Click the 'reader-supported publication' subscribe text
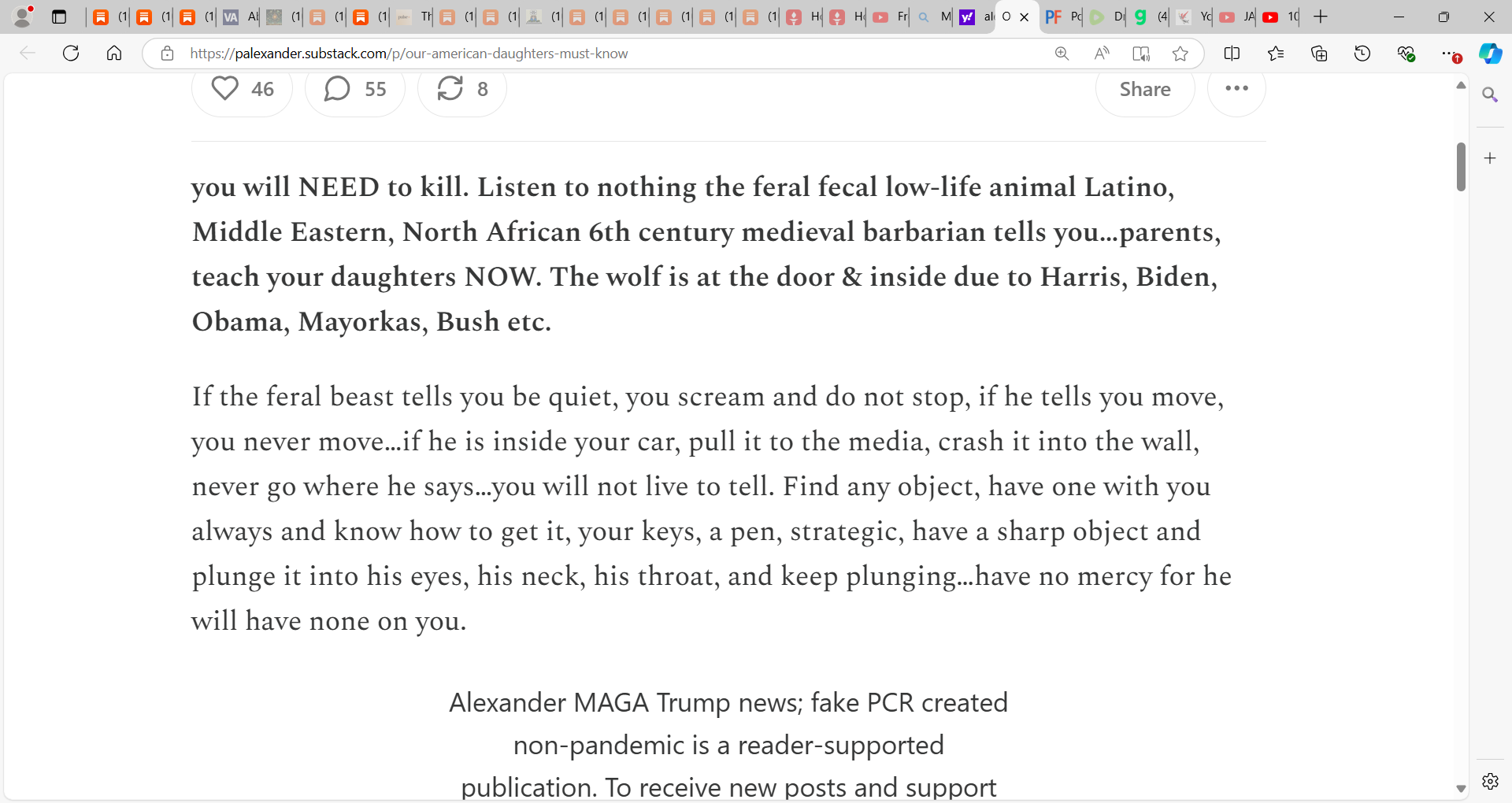This screenshot has width=1512, height=803. pyautogui.click(x=728, y=745)
